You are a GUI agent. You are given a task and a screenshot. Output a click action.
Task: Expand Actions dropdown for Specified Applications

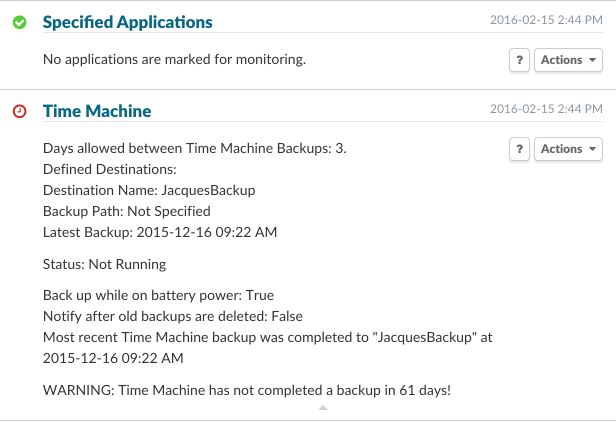coord(568,60)
